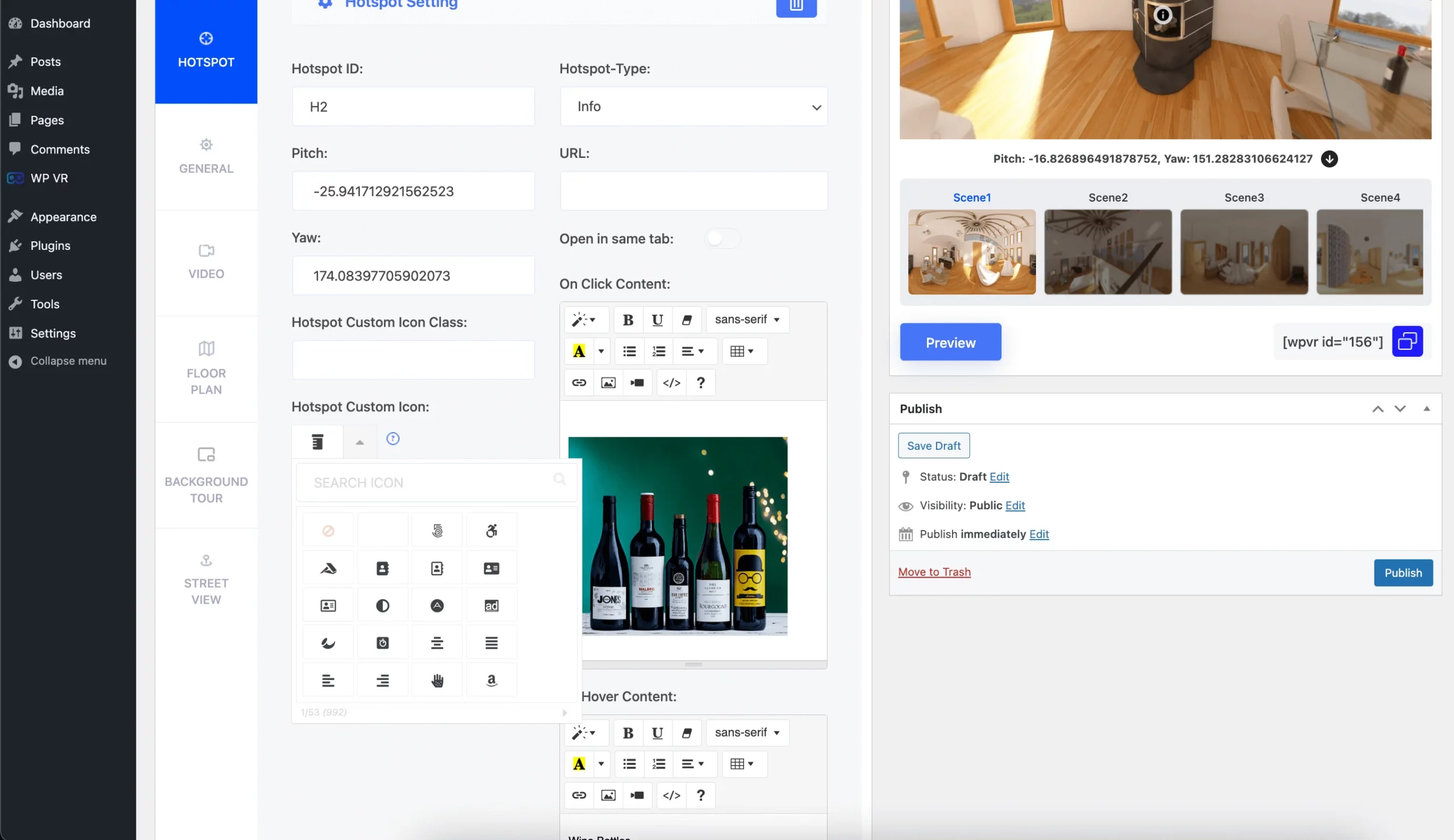Switch to Scene3 tab

[x=1244, y=197]
